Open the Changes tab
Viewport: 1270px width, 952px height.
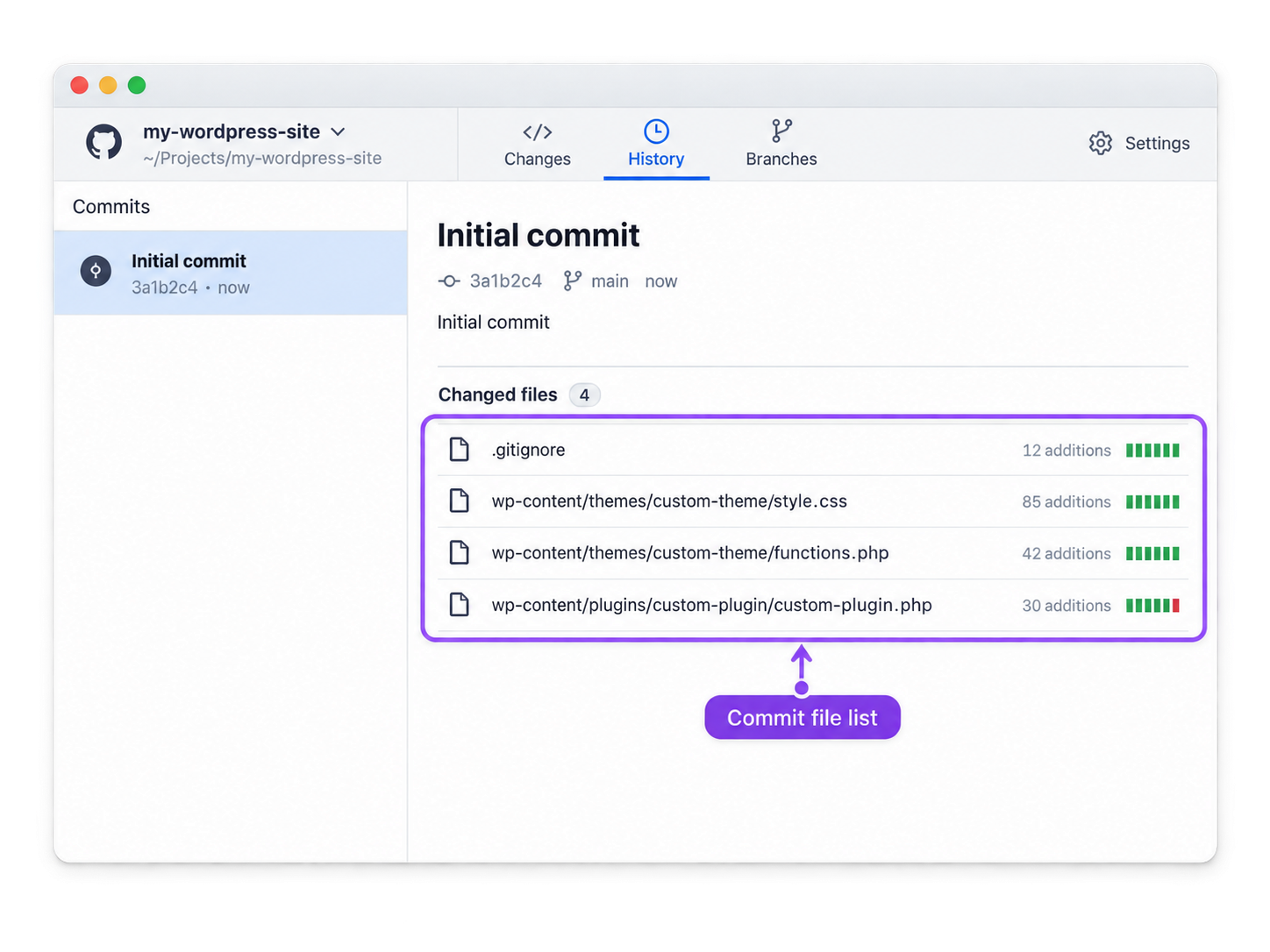click(537, 145)
